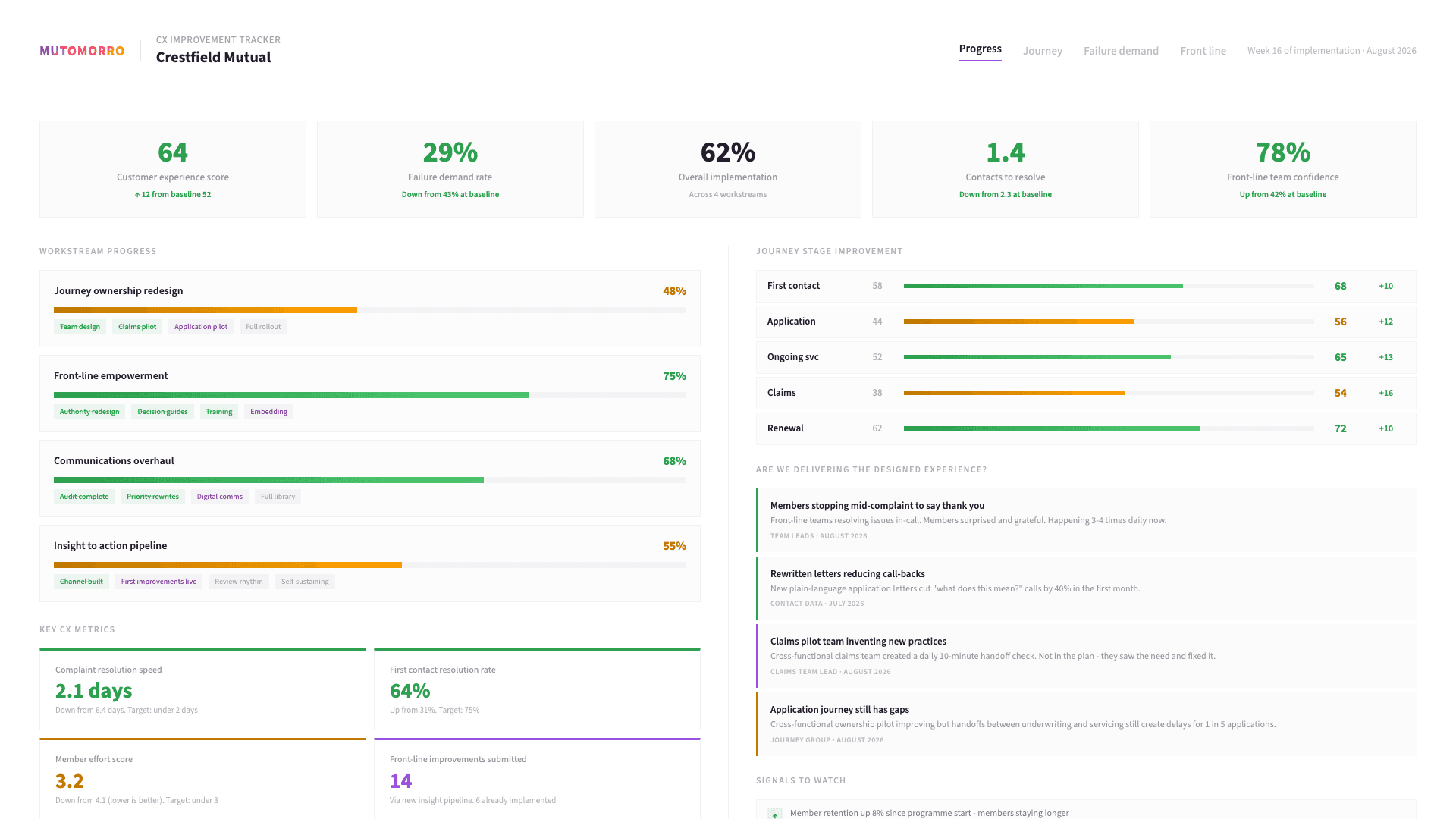Click the green retention signal arrow icon
1456x819 pixels.
coord(774,813)
